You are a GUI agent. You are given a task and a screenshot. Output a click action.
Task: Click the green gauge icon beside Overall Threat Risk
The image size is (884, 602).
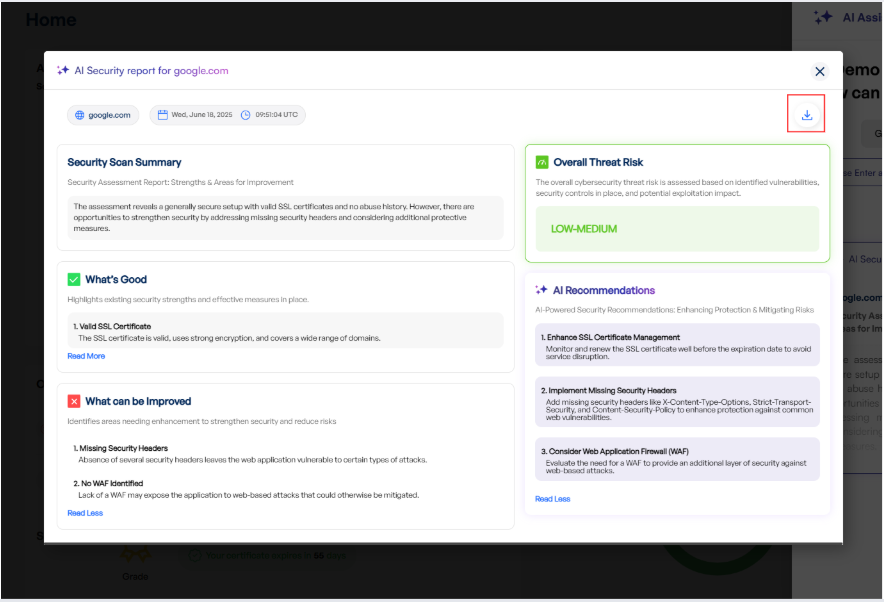(x=542, y=162)
